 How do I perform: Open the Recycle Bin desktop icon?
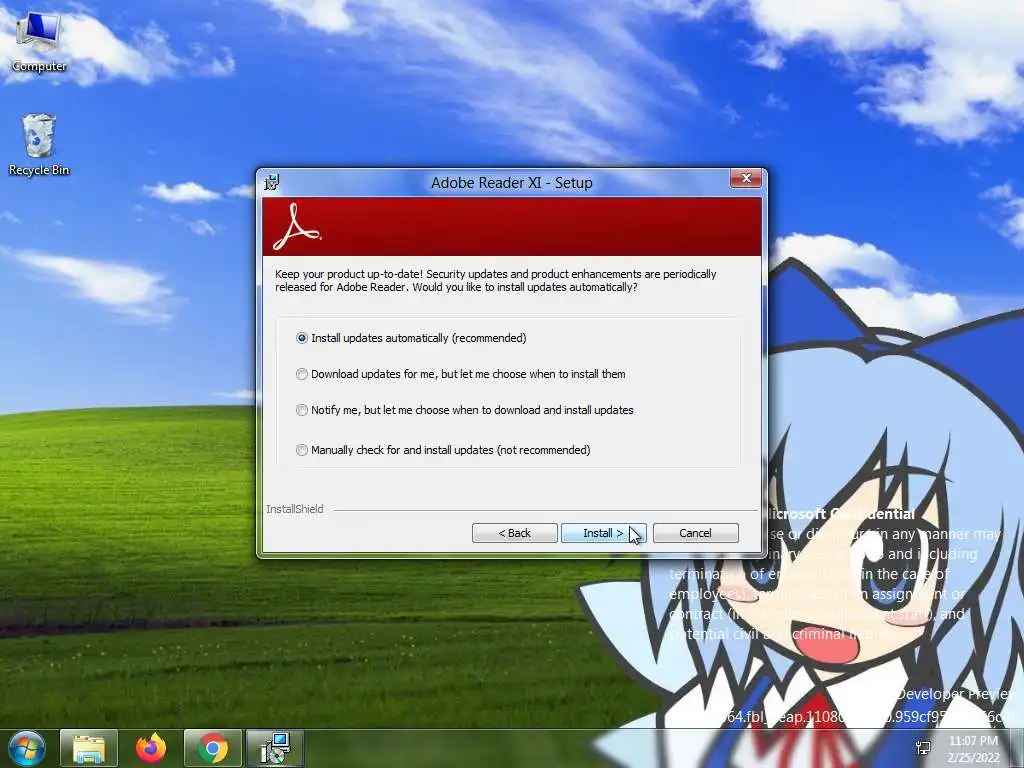pyautogui.click(x=39, y=145)
